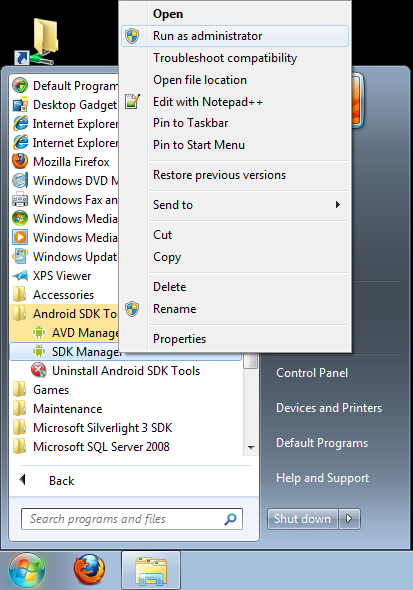Launch Firefox from the taskbar

90,570
